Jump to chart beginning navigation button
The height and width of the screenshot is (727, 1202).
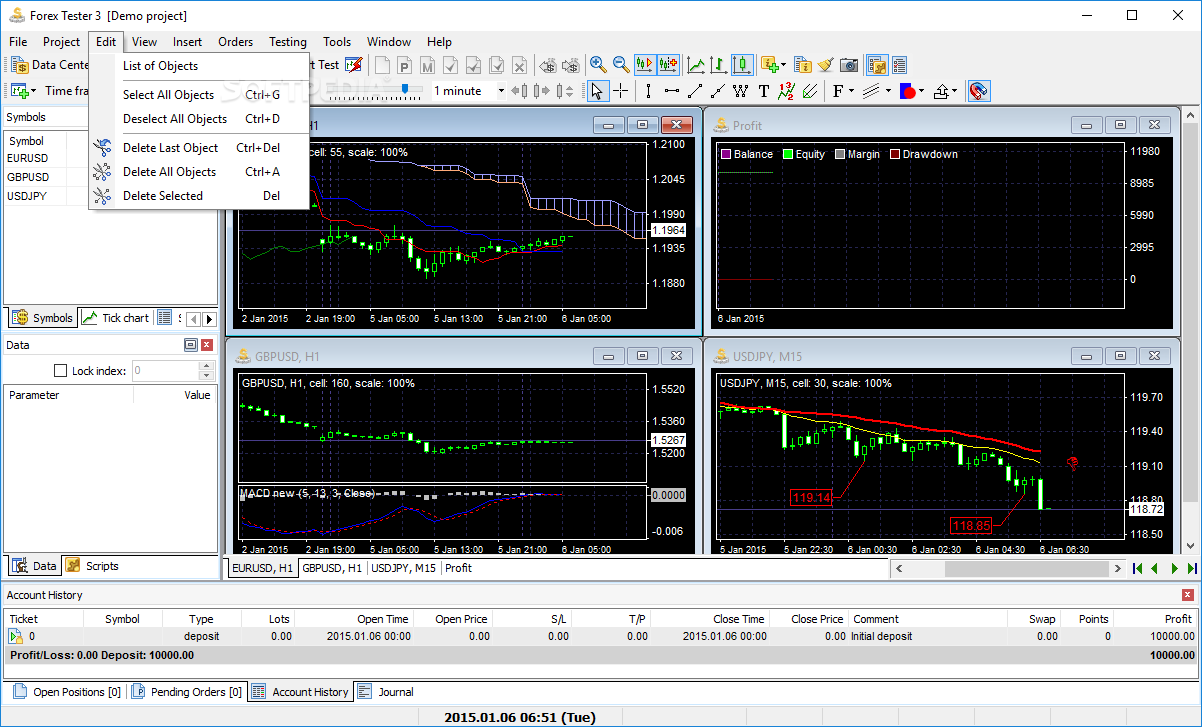pyautogui.click(x=1137, y=568)
